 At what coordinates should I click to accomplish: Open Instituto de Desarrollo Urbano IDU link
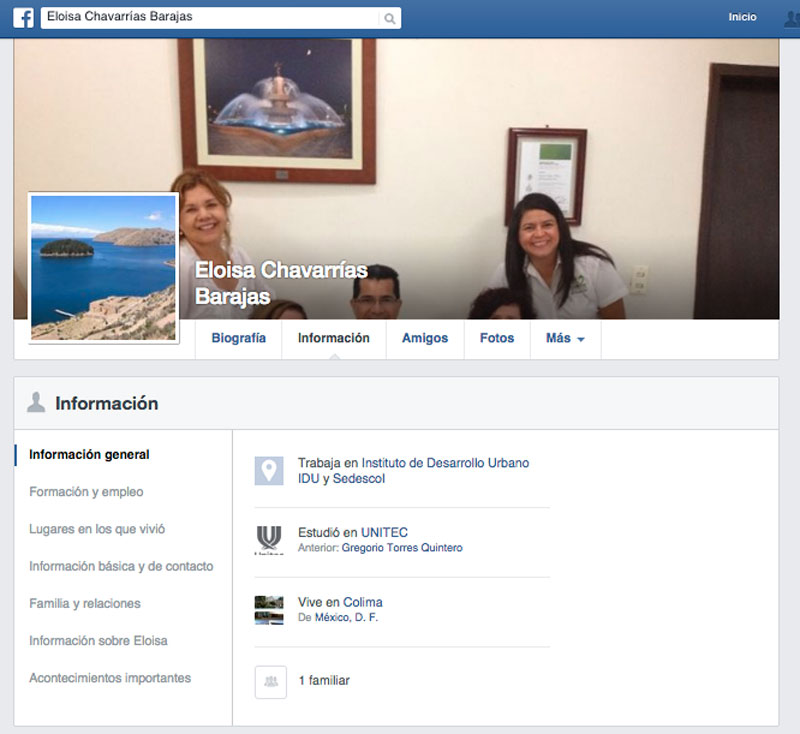click(x=413, y=470)
